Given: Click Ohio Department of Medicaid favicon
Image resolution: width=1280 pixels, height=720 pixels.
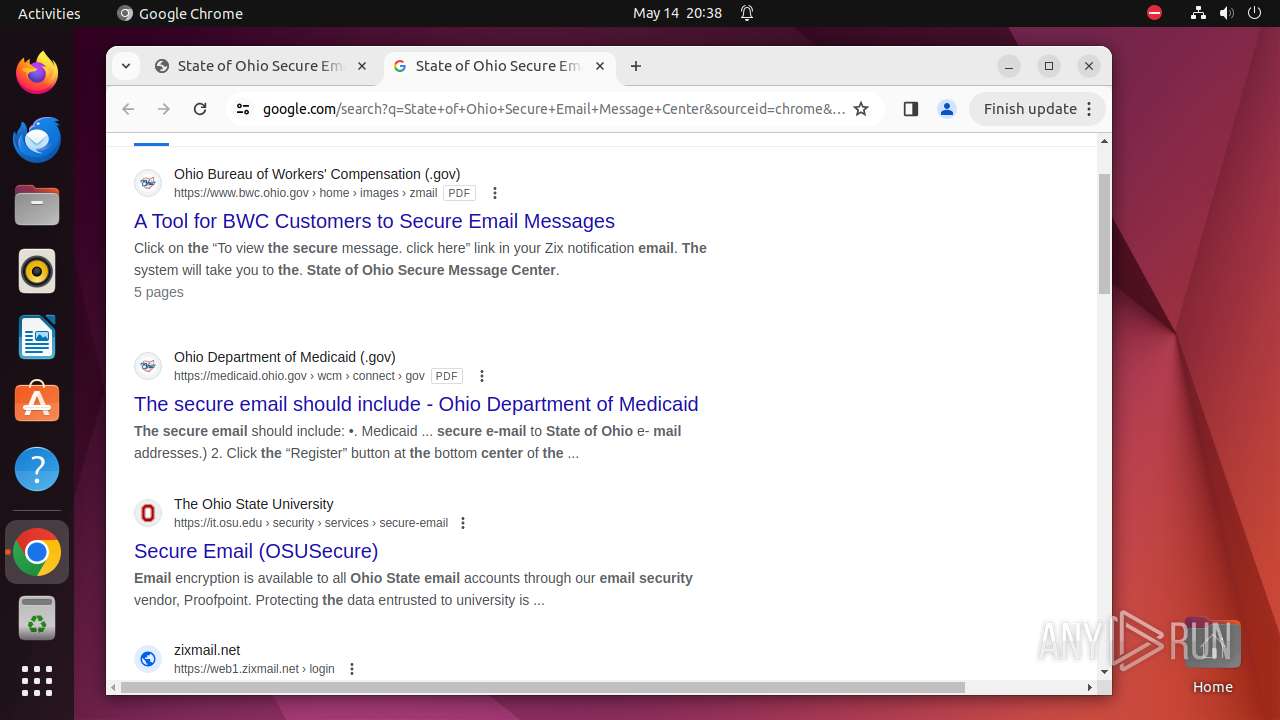Looking at the screenshot, I should coord(148,366).
